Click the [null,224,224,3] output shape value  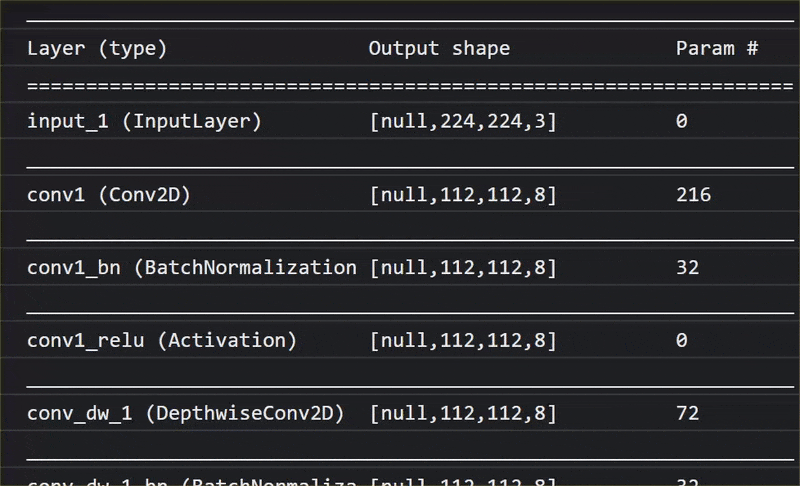tap(463, 121)
